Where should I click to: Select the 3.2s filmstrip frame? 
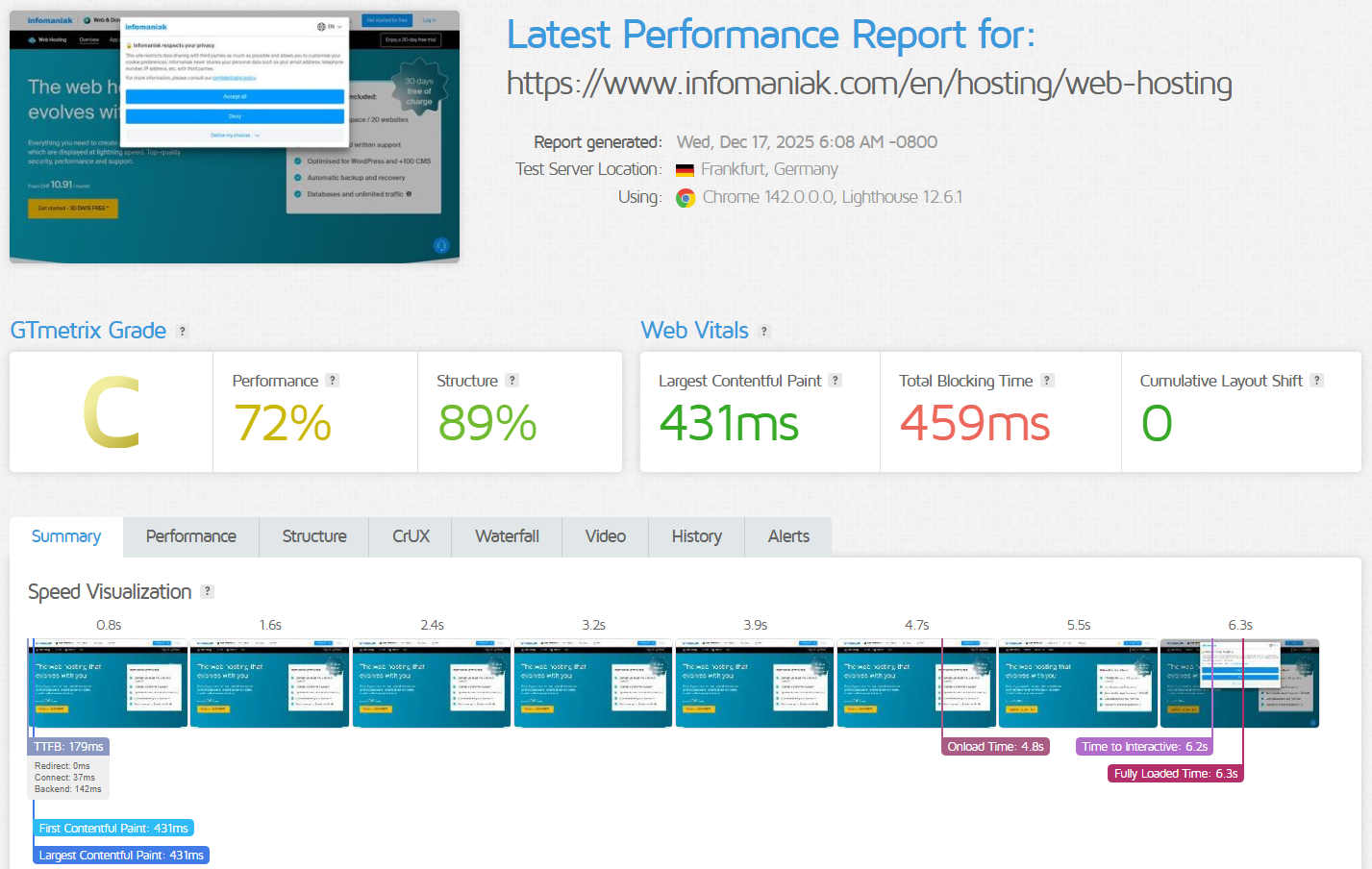(x=593, y=683)
